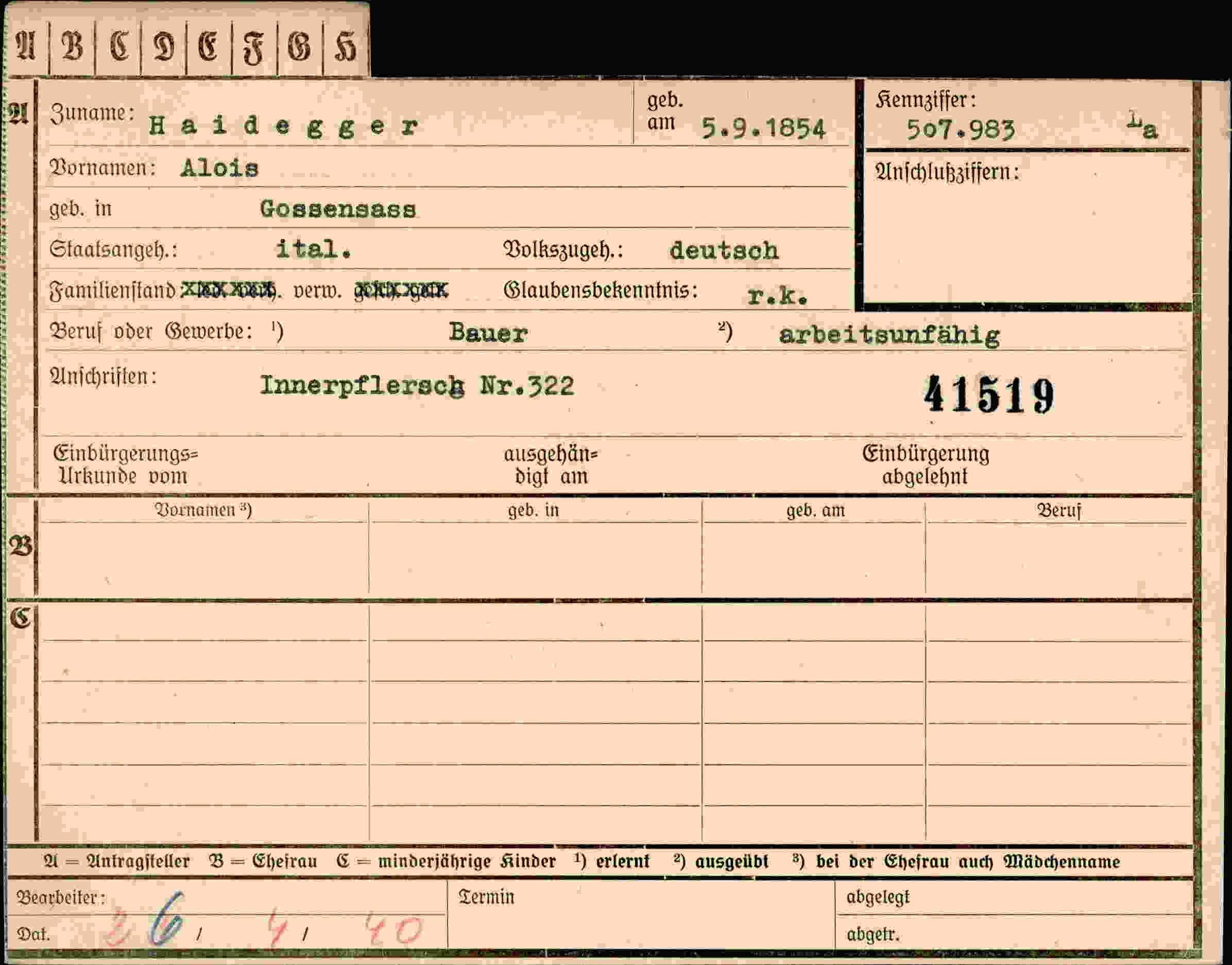
Task: Click the 'Bearbeiter:' label
Action: (x=61, y=898)
